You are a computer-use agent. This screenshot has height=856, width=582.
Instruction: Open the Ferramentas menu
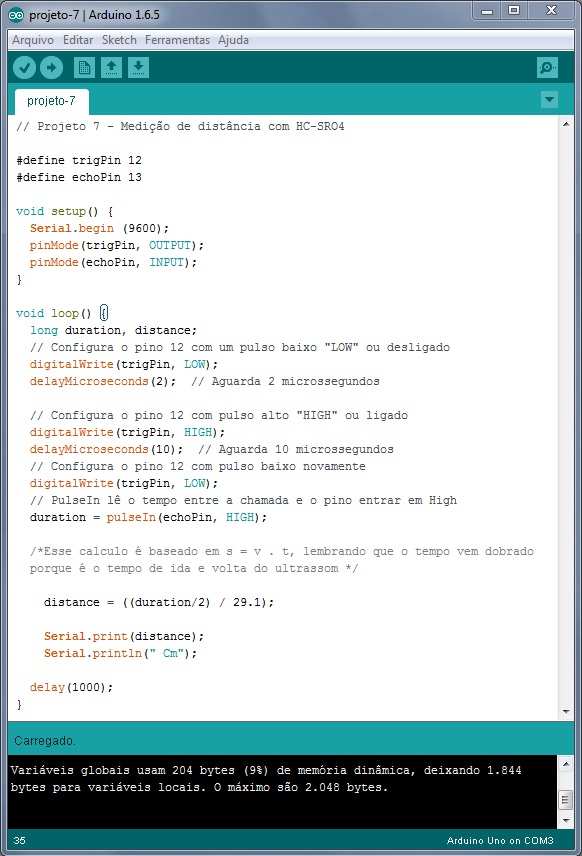[x=177, y=40]
